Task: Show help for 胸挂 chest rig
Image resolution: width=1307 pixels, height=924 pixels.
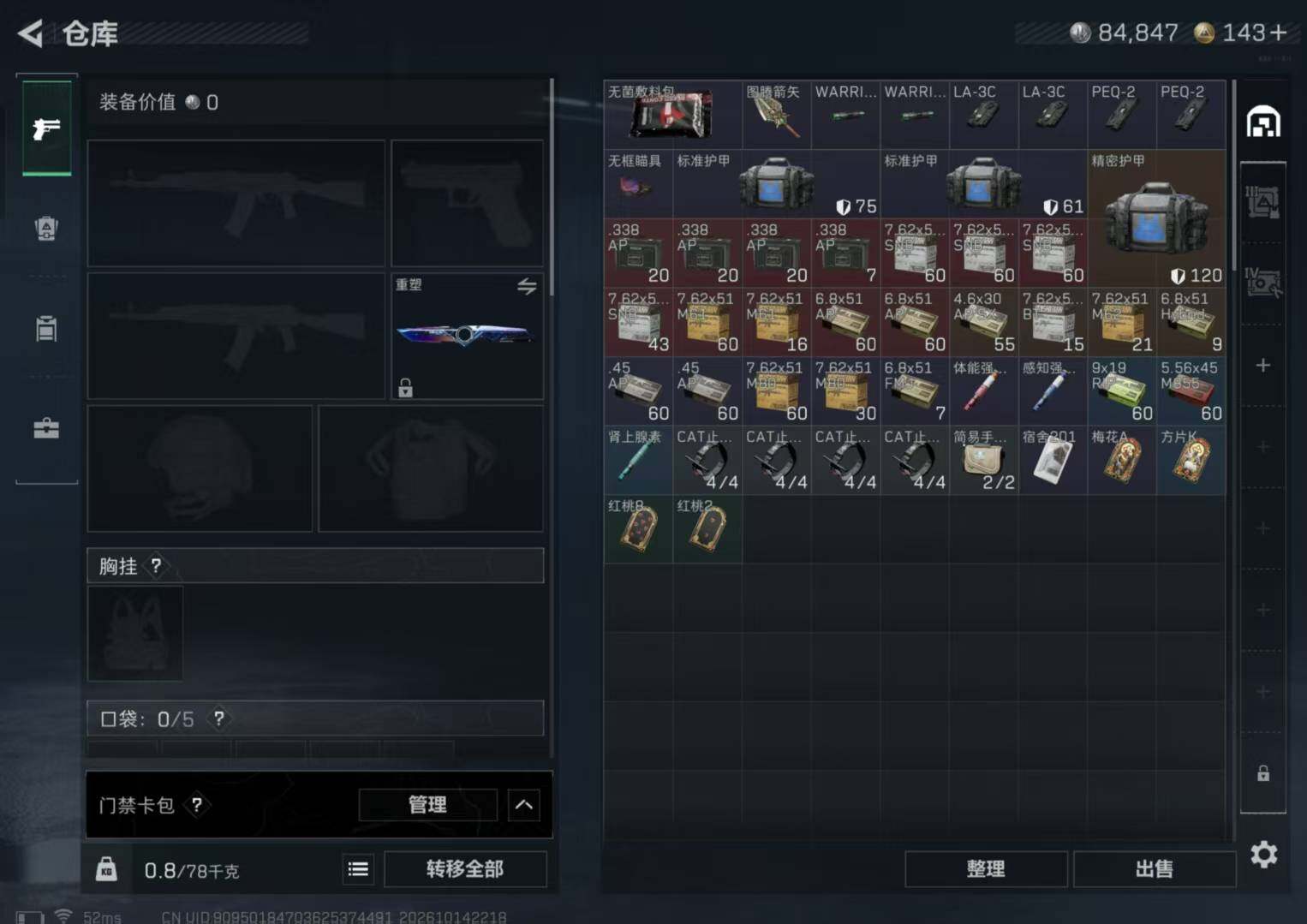Action: pos(156,566)
